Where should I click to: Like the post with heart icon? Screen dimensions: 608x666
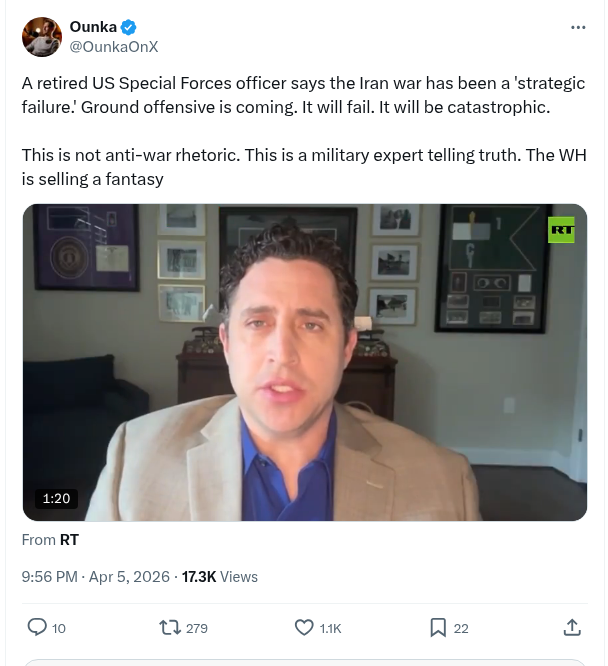pos(304,627)
